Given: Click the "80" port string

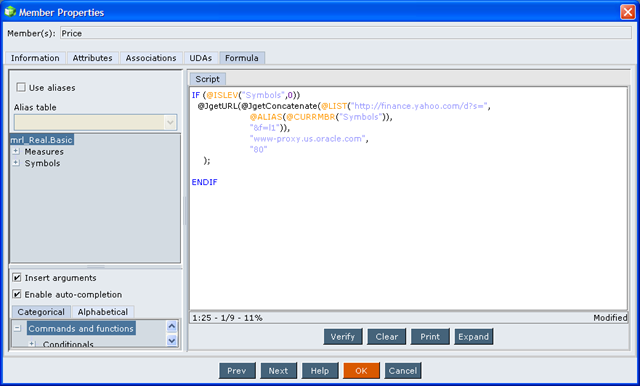Looking at the screenshot, I should 258,150.
